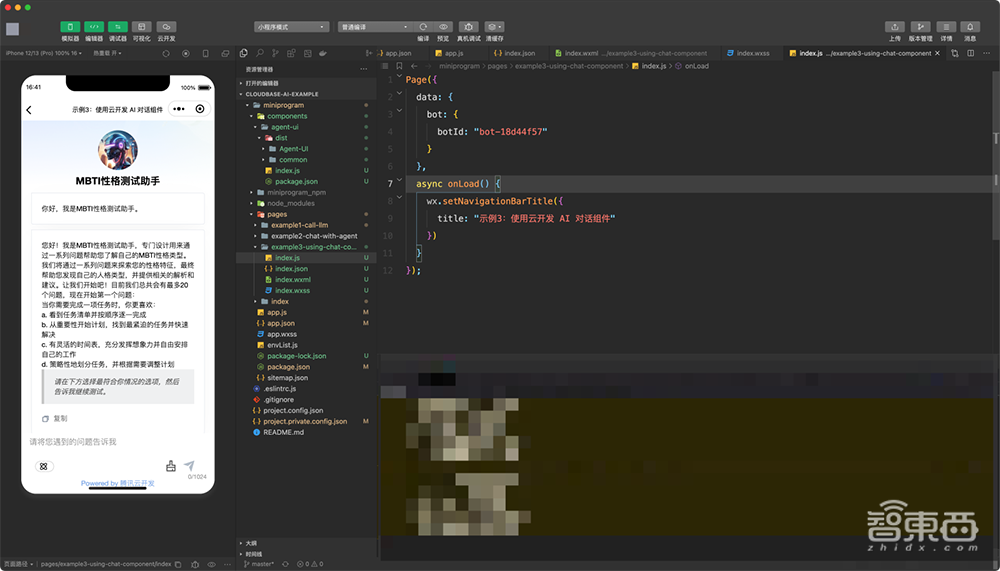Click the send arrow icon in chat
The height and width of the screenshot is (571, 1000).
pos(190,465)
